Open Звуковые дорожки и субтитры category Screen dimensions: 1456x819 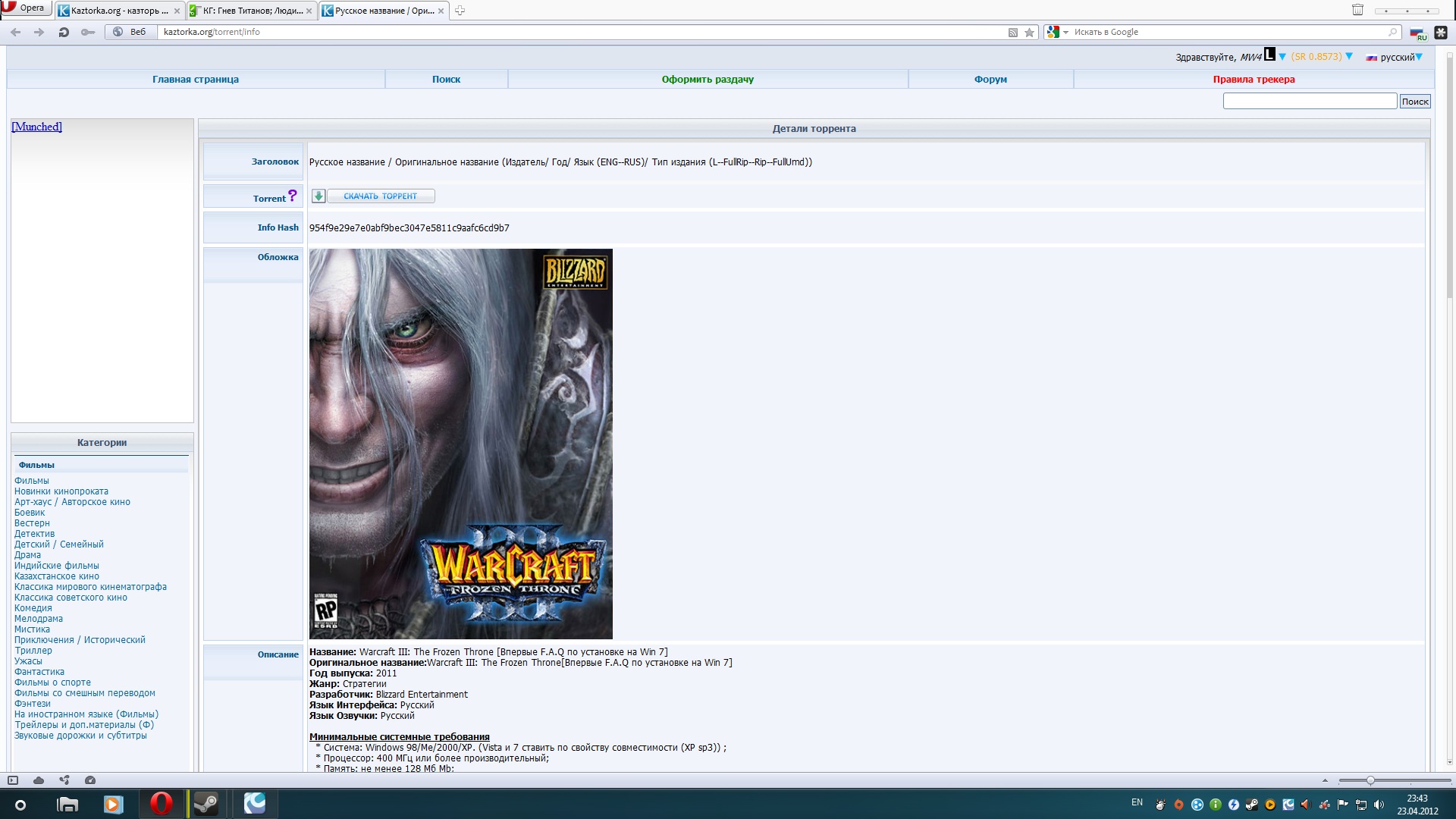tap(80, 736)
